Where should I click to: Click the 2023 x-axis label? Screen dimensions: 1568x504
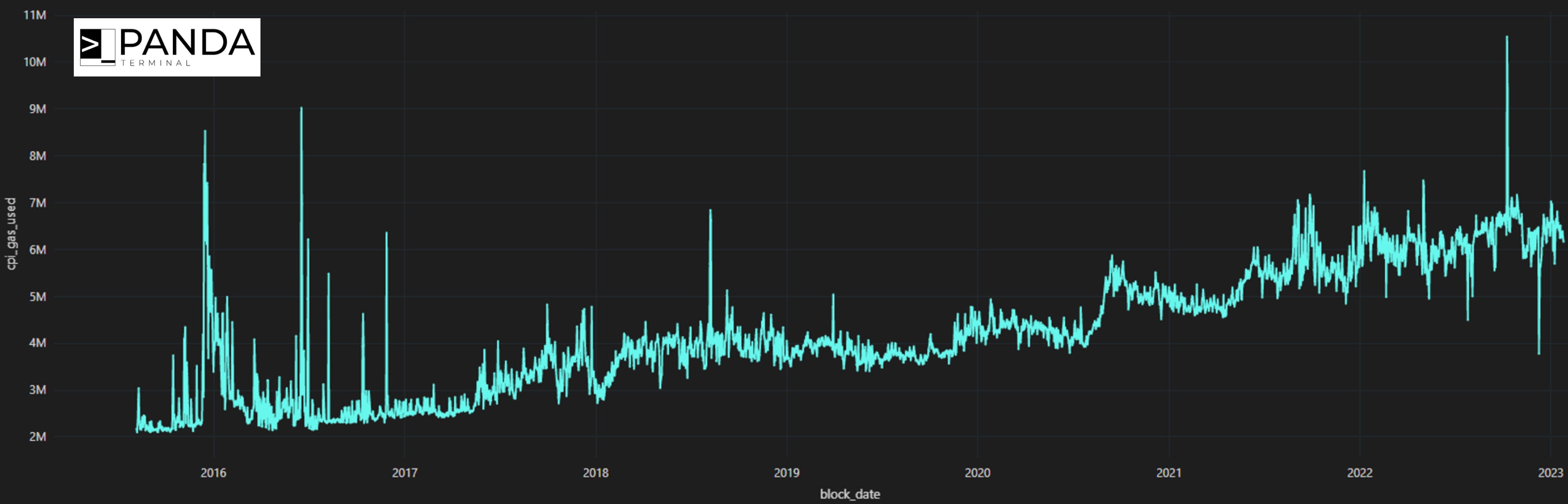[1550, 472]
